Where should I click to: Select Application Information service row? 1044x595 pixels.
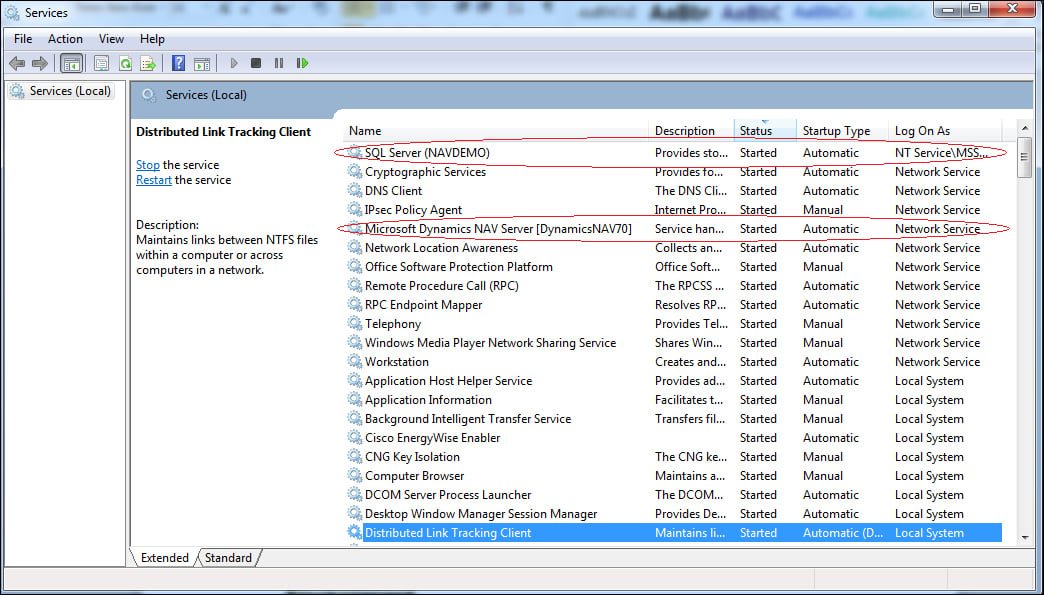[x=674, y=400]
